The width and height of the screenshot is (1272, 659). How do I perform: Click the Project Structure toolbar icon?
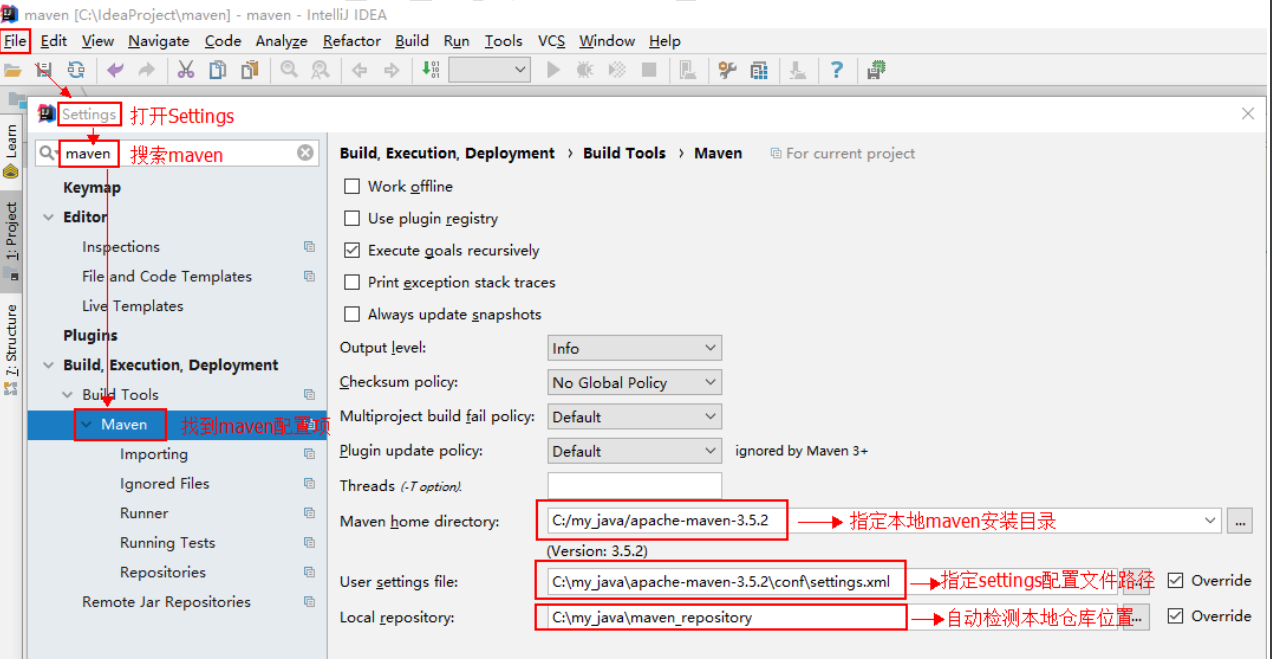click(759, 70)
